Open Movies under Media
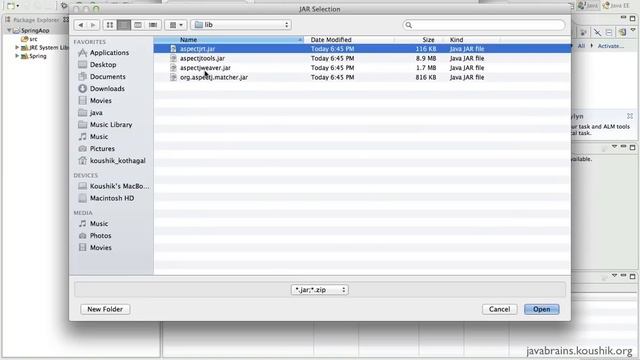 click(x=100, y=248)
